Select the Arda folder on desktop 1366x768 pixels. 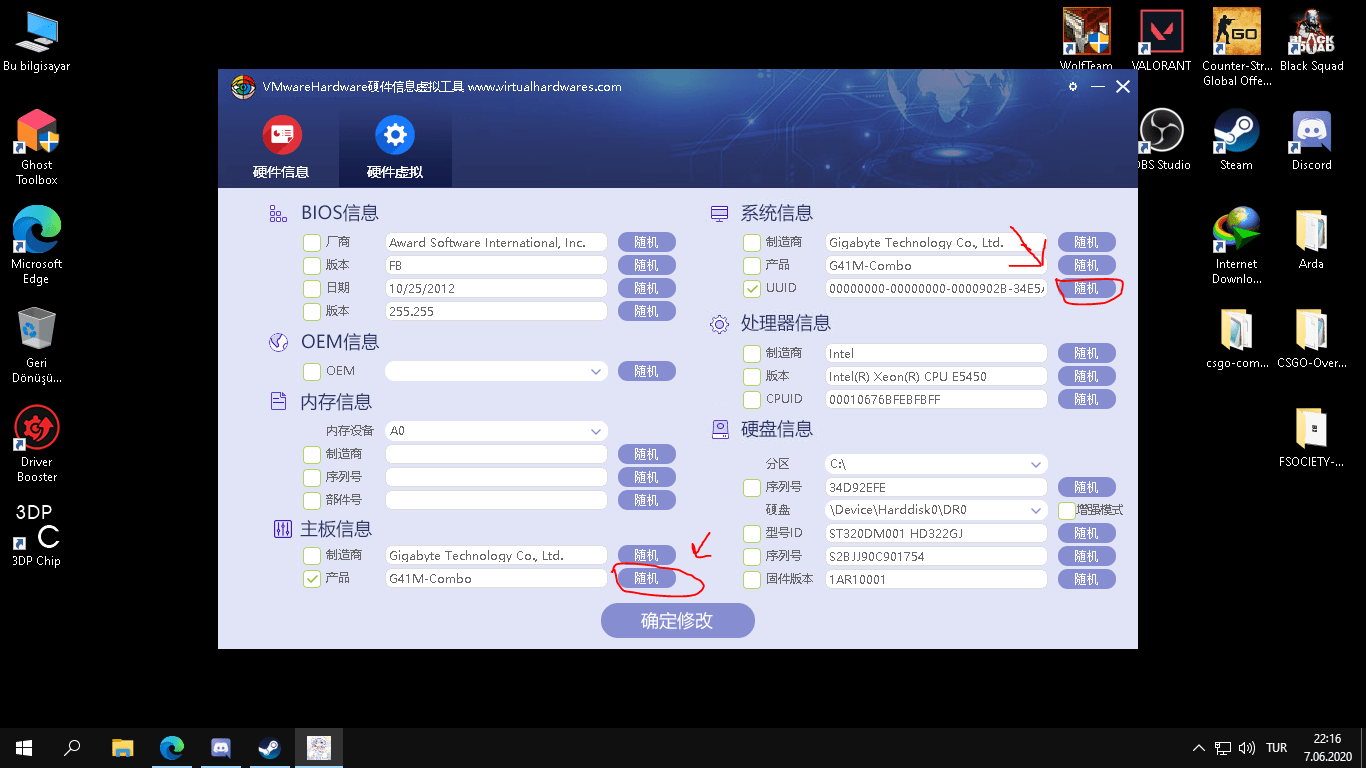pos(1311,239)
